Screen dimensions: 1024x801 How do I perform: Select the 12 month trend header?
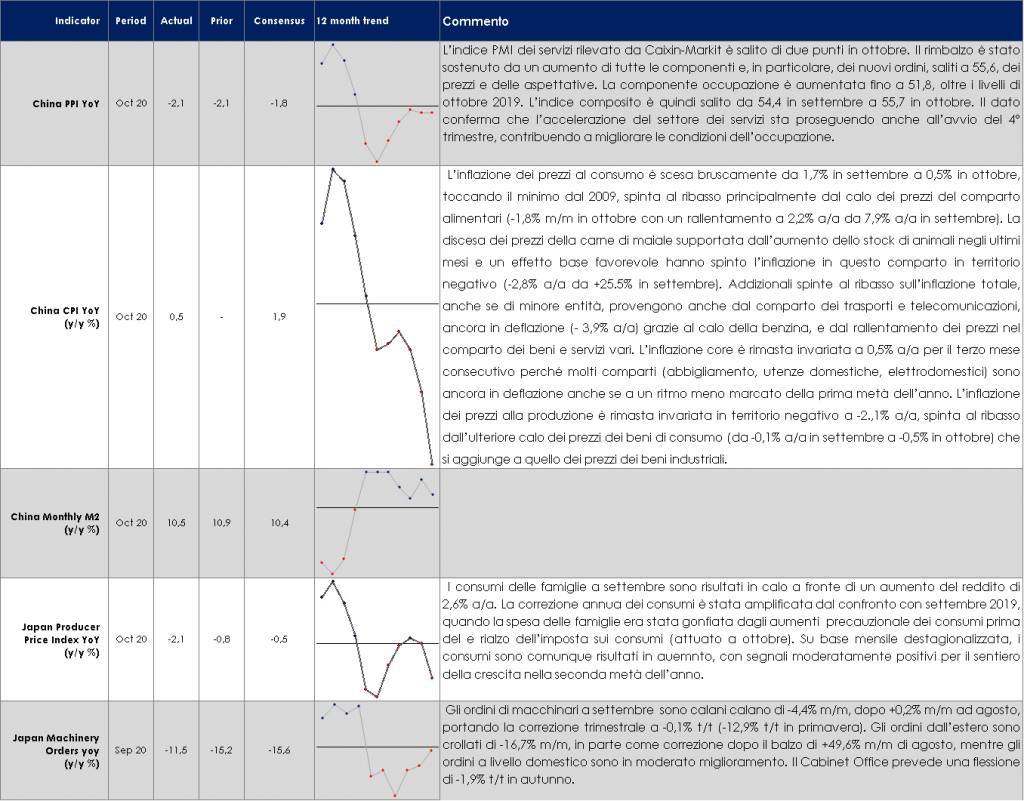click(x=351, y=21)
